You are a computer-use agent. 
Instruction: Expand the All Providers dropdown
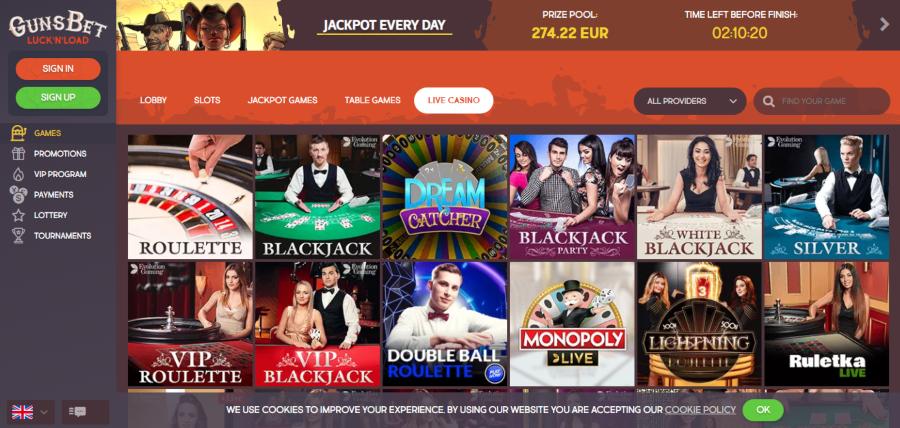coord(690,101)
